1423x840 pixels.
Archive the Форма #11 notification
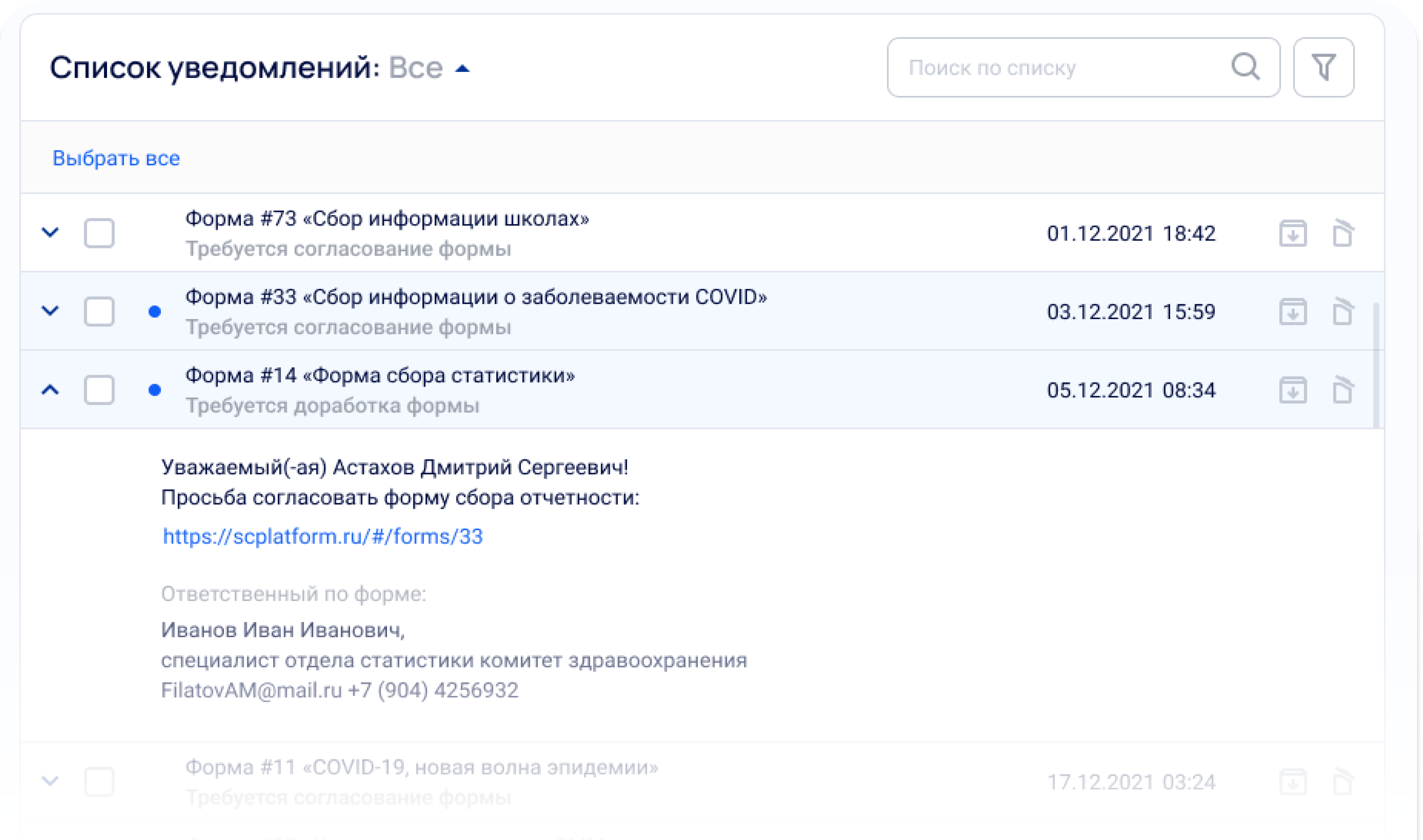(1293, 782)
